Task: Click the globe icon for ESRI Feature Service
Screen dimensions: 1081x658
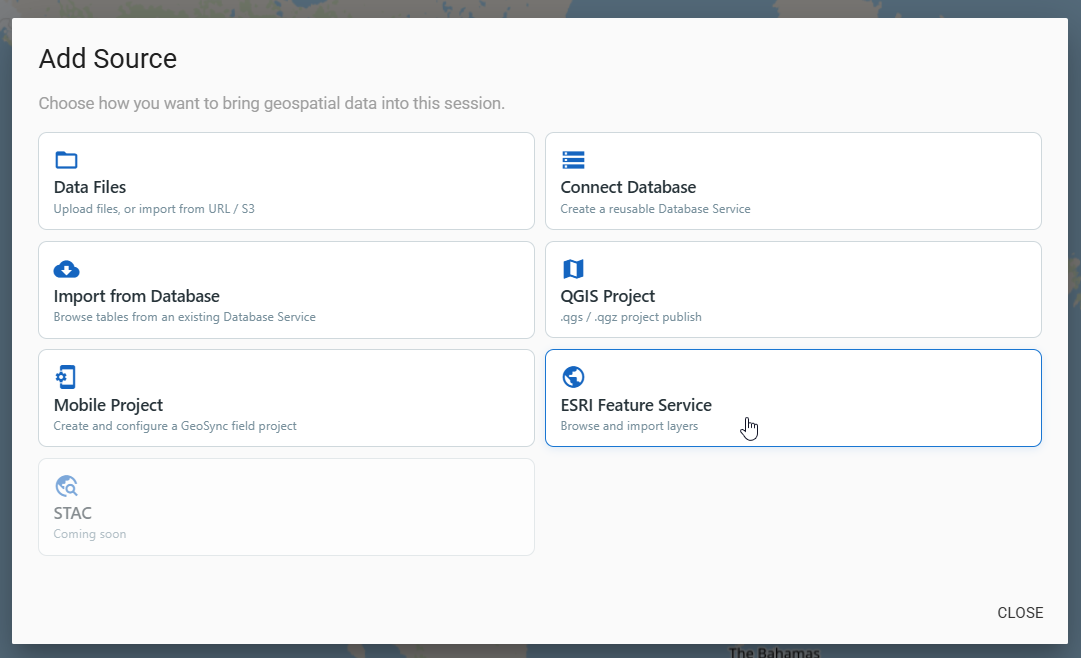Action: pos(573,377)
